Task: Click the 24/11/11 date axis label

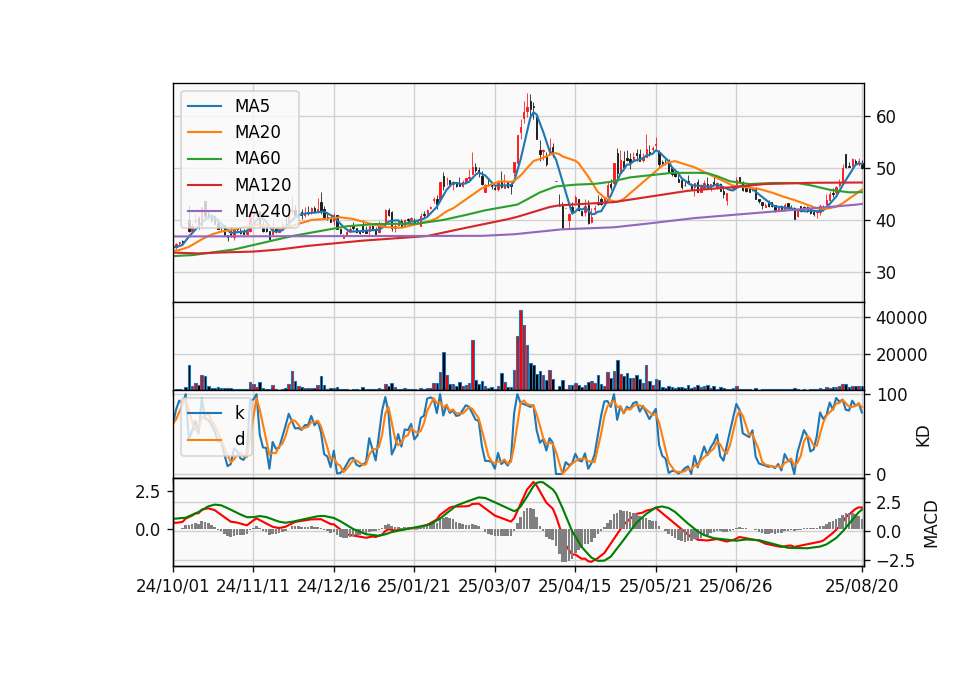Action: 253,586
